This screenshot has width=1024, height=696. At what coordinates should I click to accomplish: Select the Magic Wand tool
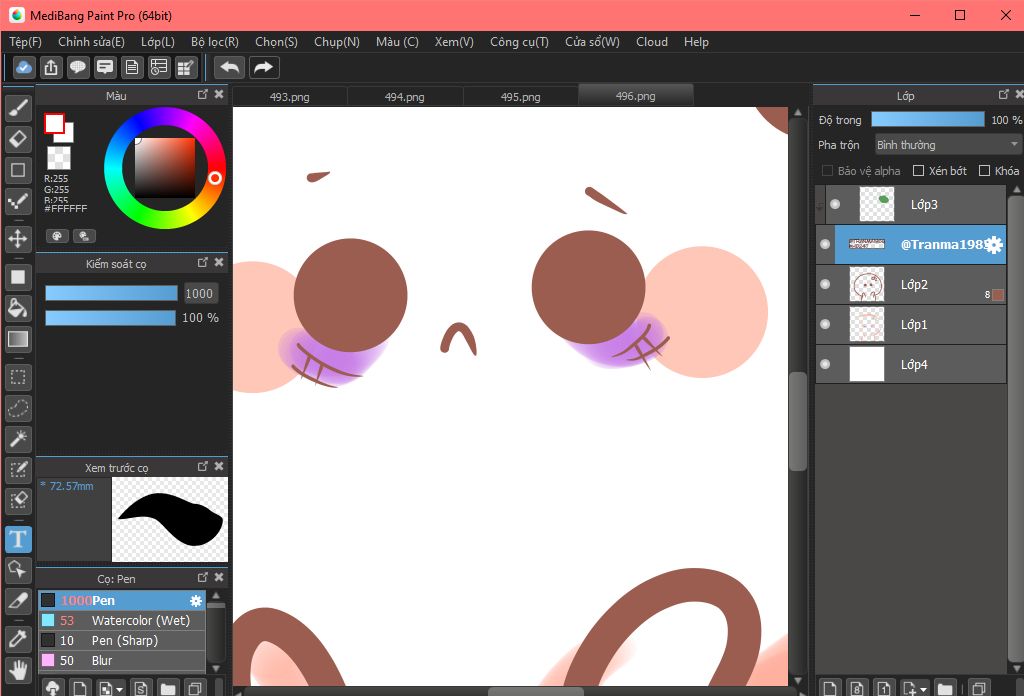(x=18, y=438)
